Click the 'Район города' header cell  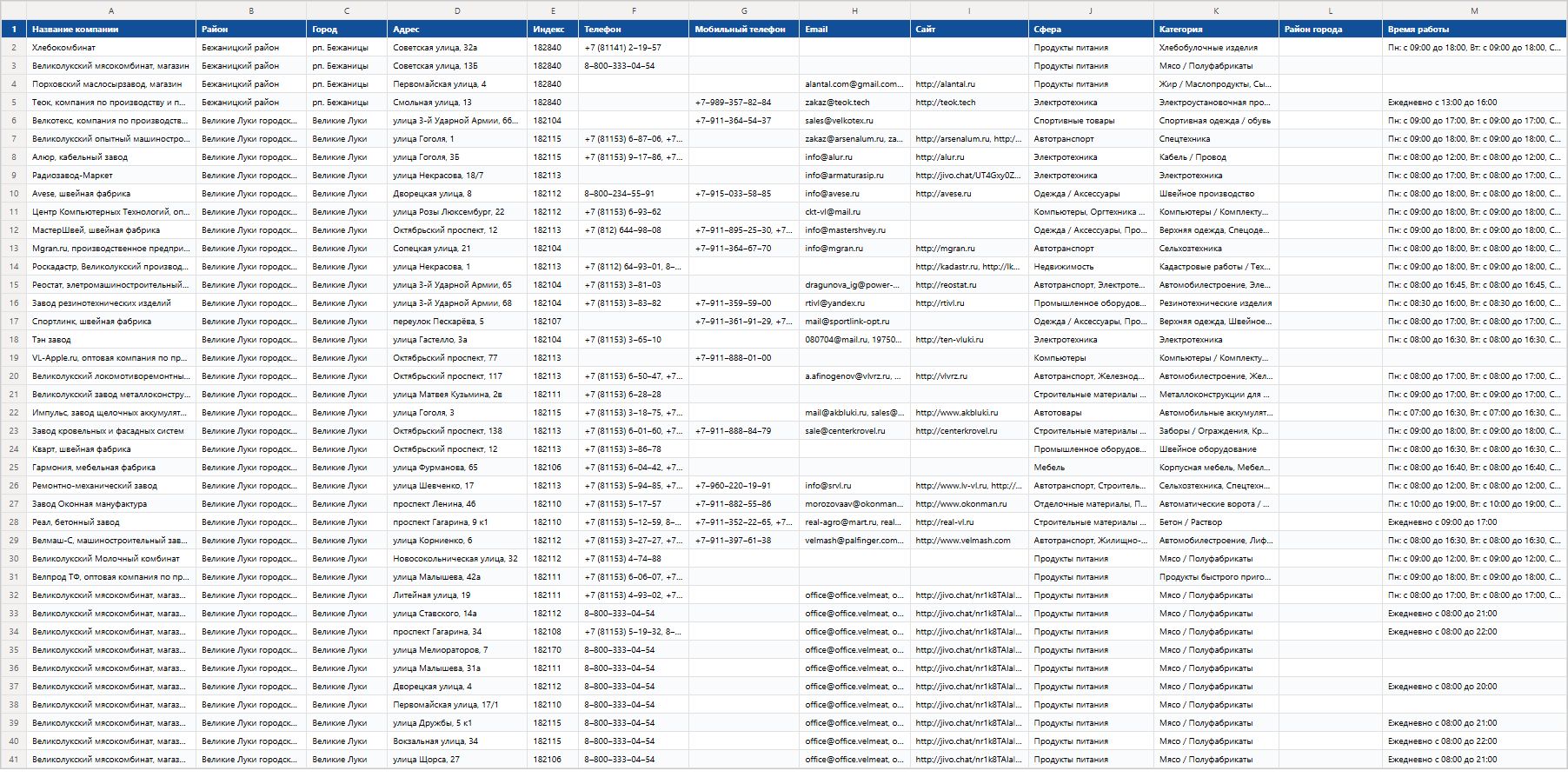[1331, 29]
